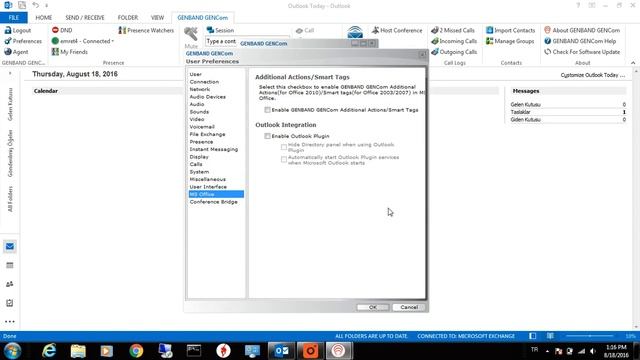This screenshot has width=640, height=360.
Task: Open File Explorer from the taskbar
Action: [x=78, y=351]
